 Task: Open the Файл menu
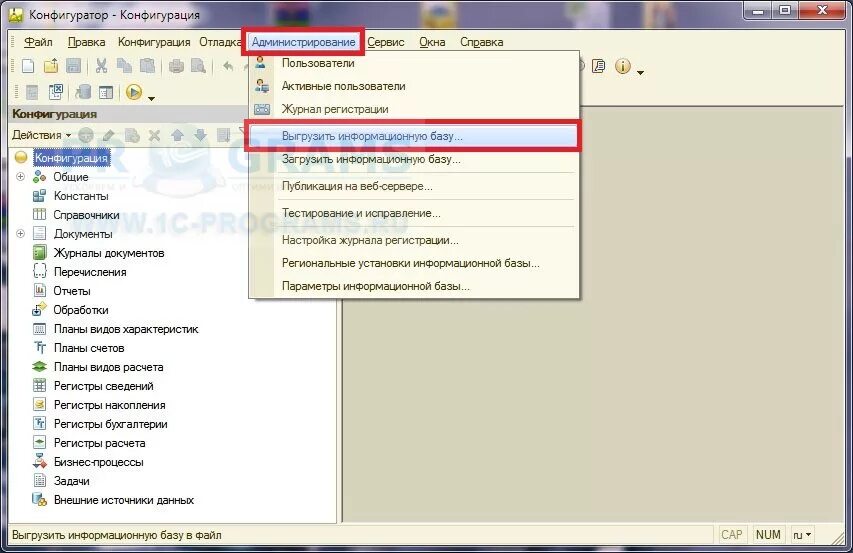(39, 42)
